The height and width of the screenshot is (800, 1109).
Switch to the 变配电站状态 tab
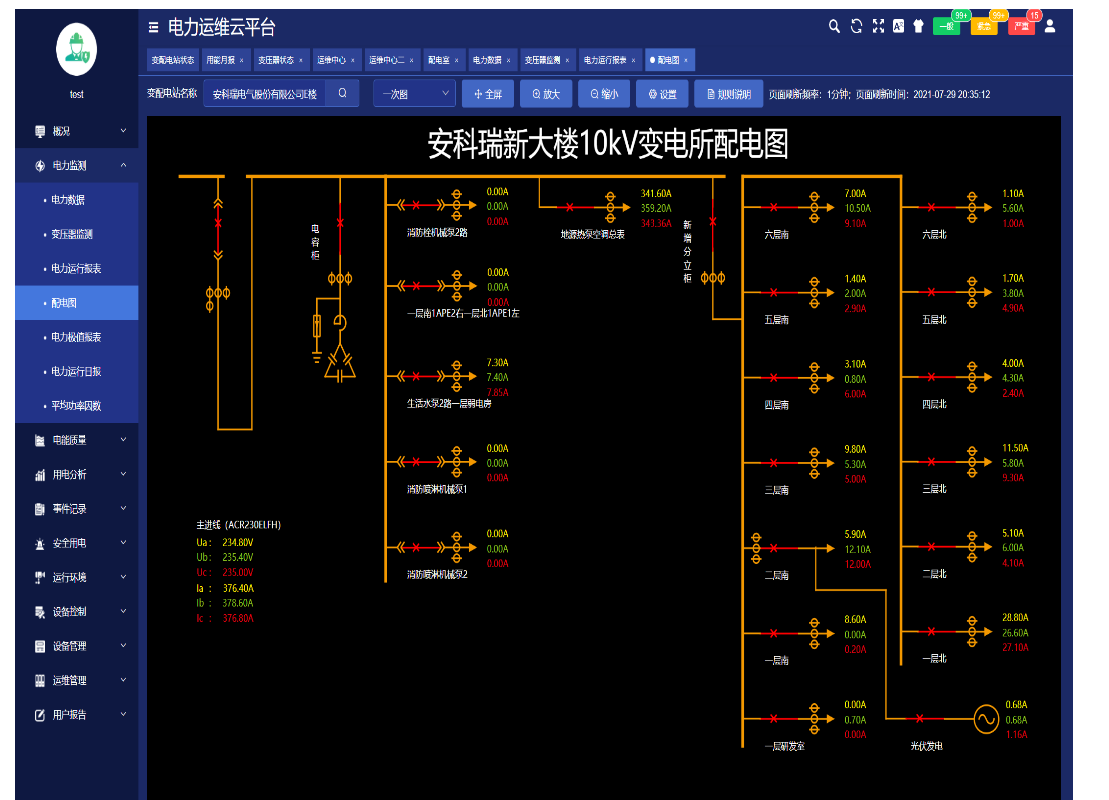(x=172, y=60)
